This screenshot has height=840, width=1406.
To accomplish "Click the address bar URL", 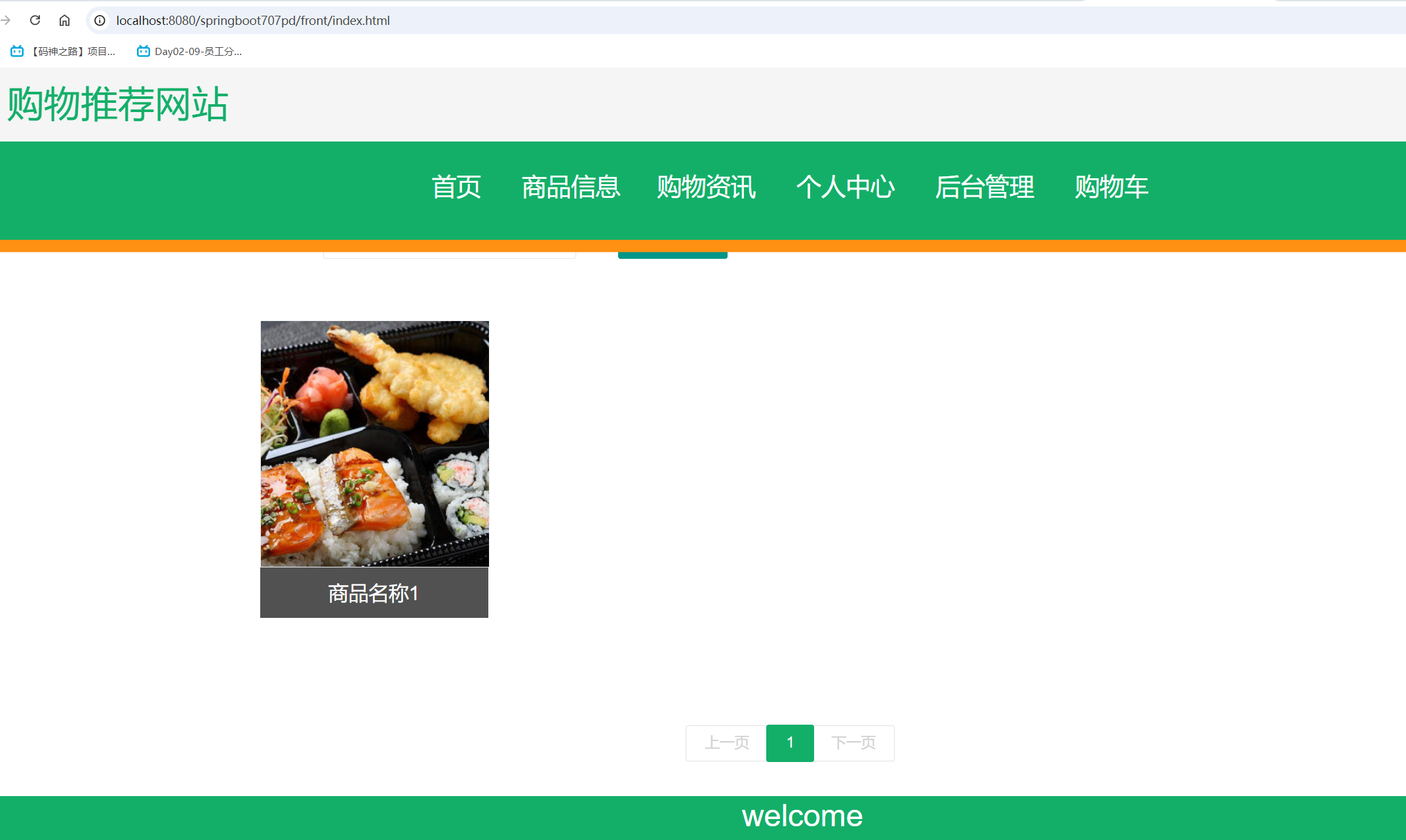I will point(252,20).
